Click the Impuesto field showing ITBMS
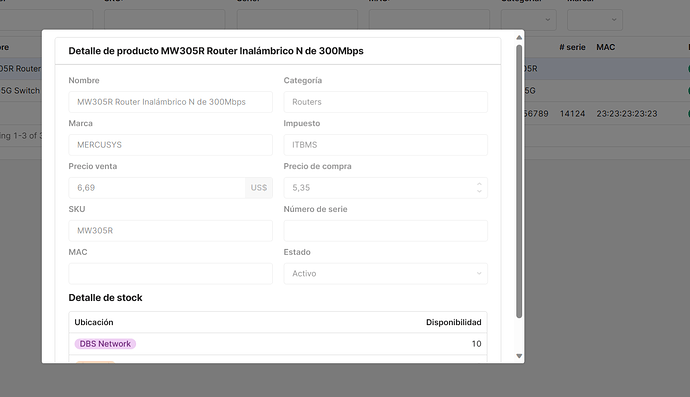690x397 pixels. pos(385,145)
